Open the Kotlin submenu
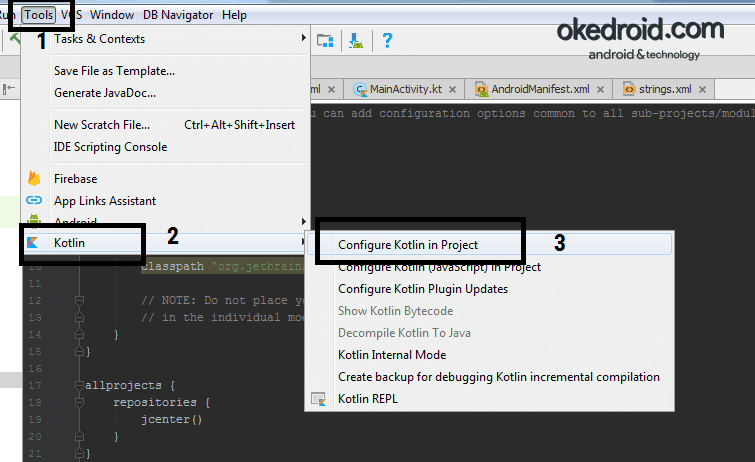Image resolution: width=755 pixels, height=462 pixels. [x=166, y=242]
